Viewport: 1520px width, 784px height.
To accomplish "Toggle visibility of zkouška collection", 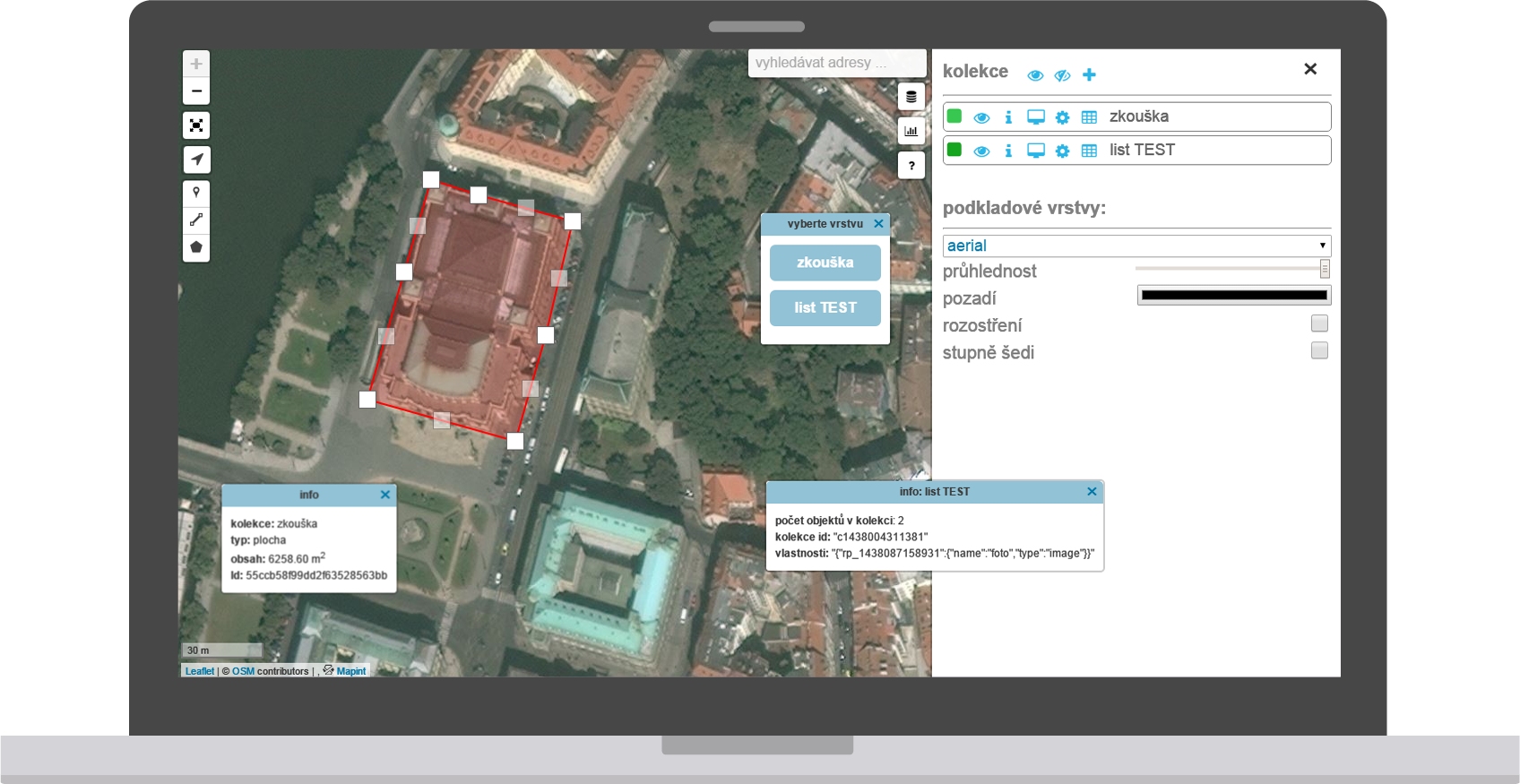I will point(981,117).
